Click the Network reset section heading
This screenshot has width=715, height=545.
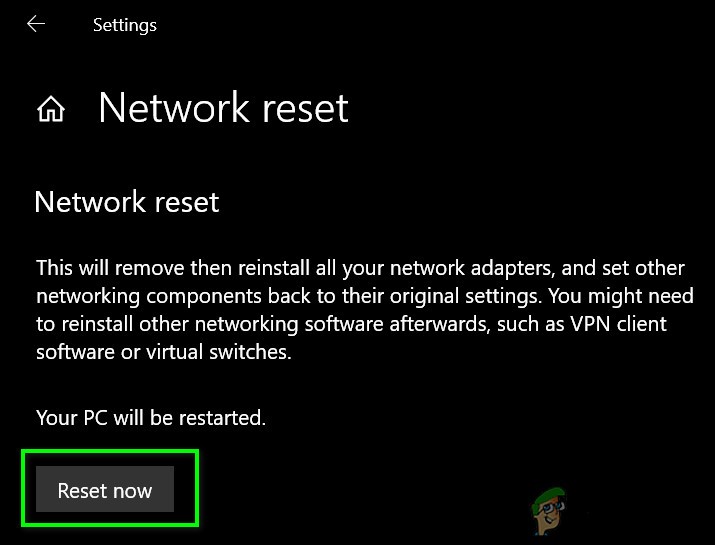(x=127, y=202)
